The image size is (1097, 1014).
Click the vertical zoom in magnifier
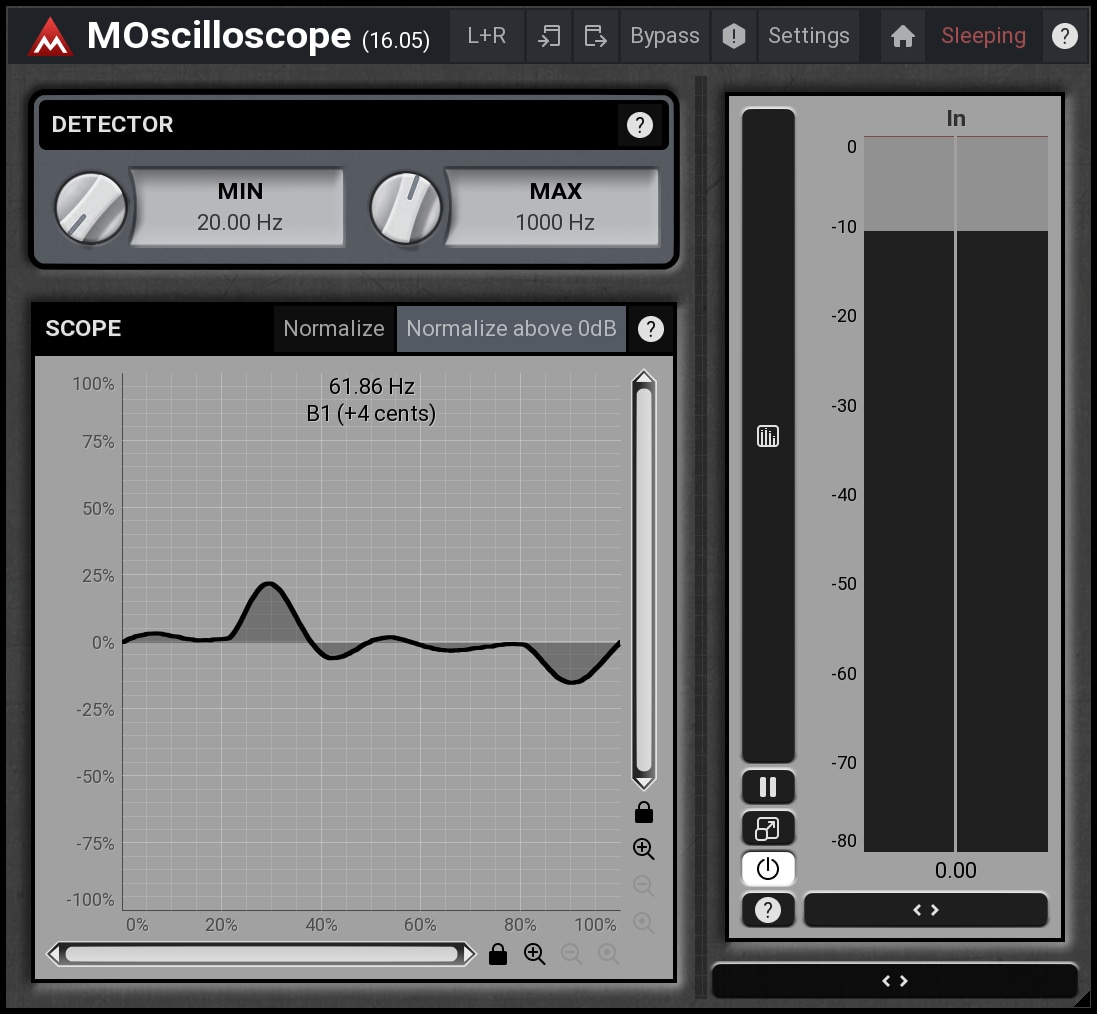pyautogui.click(x=644, y=849)
